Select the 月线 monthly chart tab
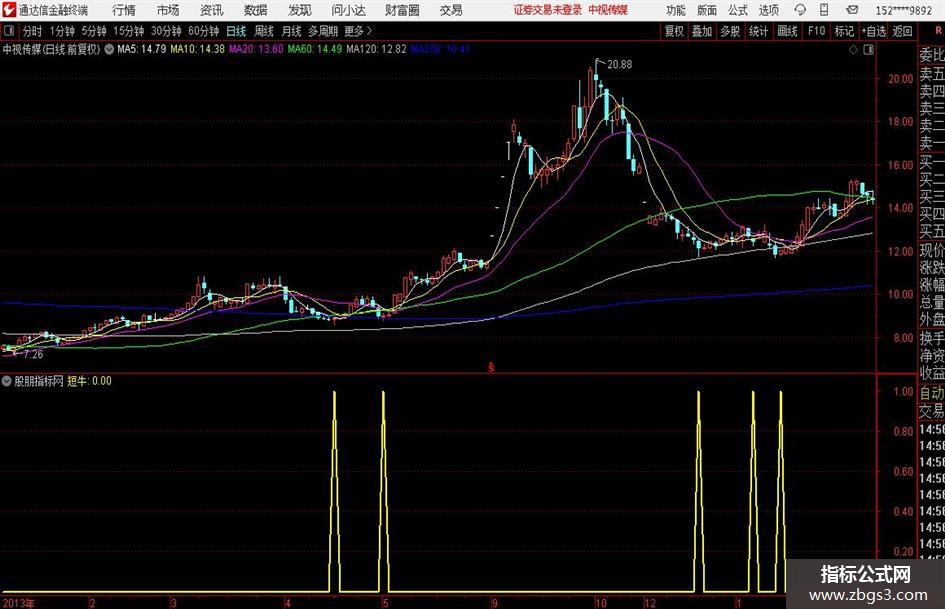This screenshot has width=945, height=609. point(292,31)
